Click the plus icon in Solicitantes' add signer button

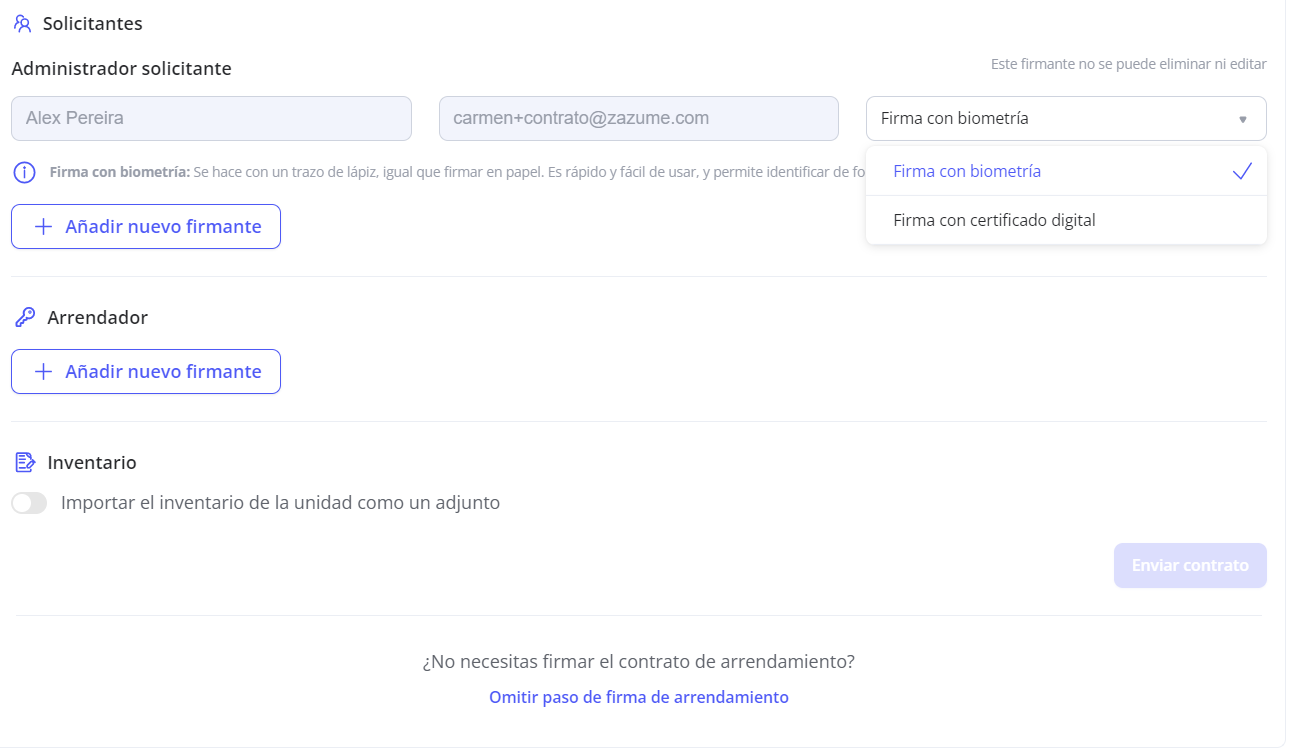pos(43,227)
